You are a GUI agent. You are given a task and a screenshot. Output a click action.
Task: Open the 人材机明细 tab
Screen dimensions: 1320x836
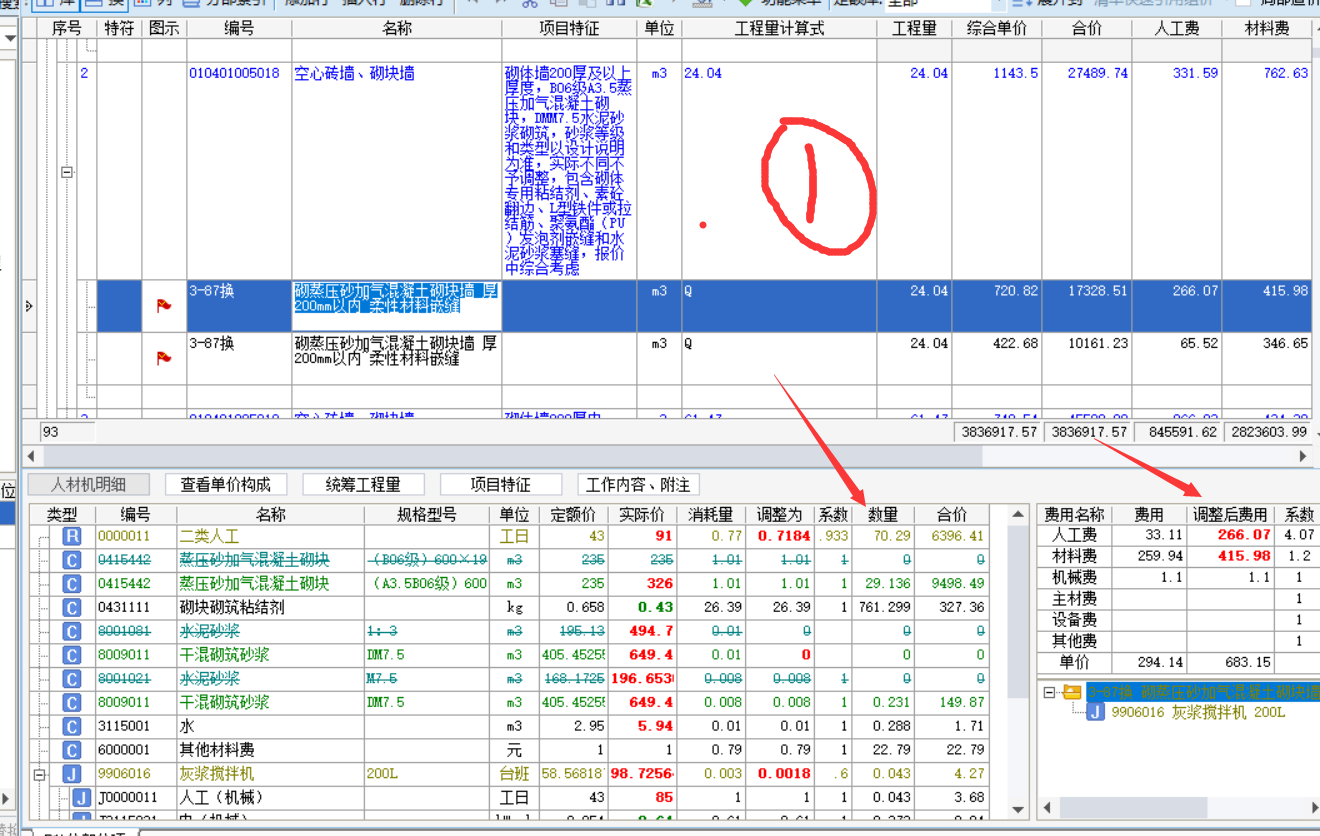[x=88, y=485]
